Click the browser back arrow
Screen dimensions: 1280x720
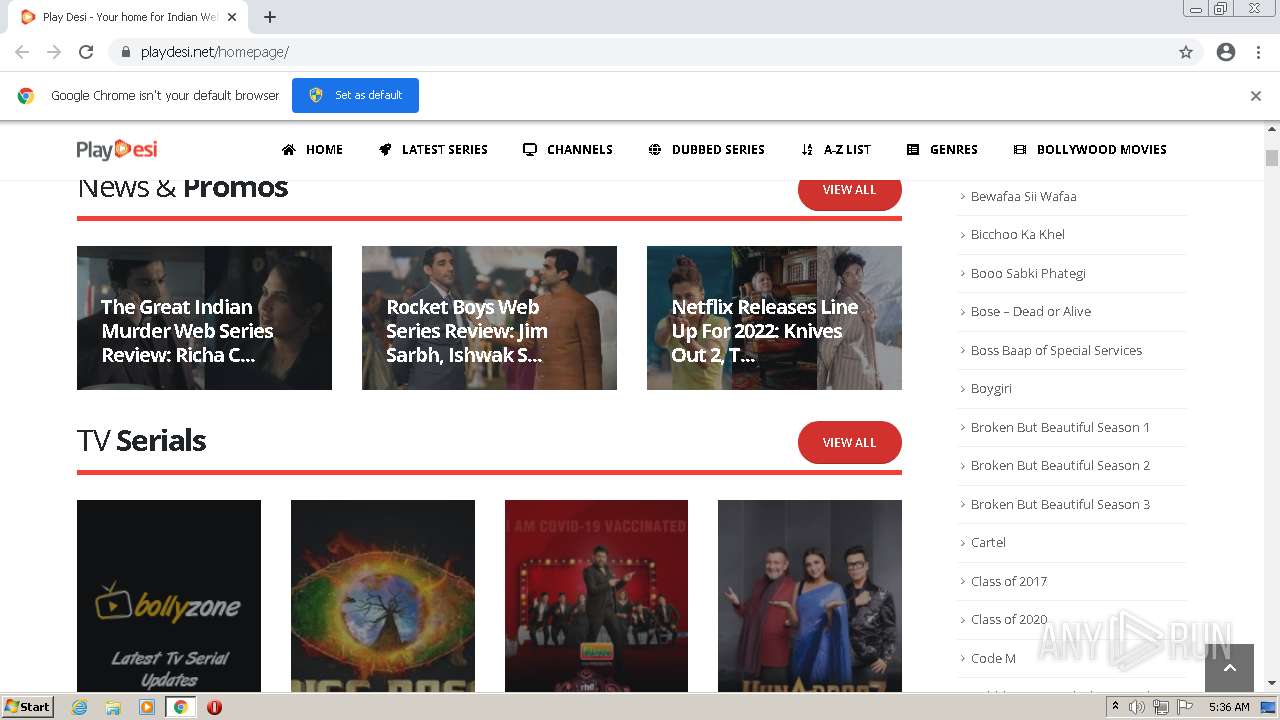click(22, 52)
